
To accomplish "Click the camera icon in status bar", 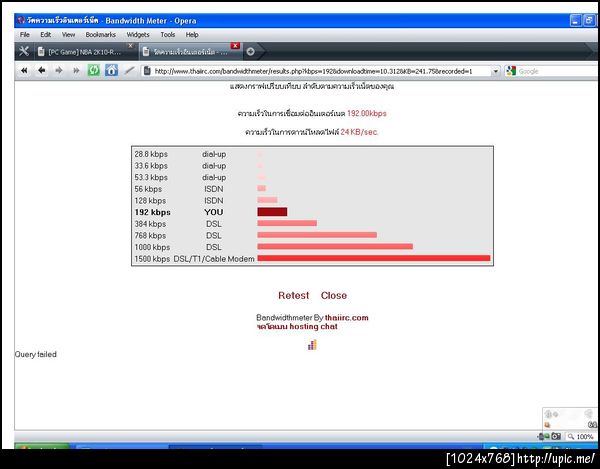I will pyautogui.click(x=556, y=436).
